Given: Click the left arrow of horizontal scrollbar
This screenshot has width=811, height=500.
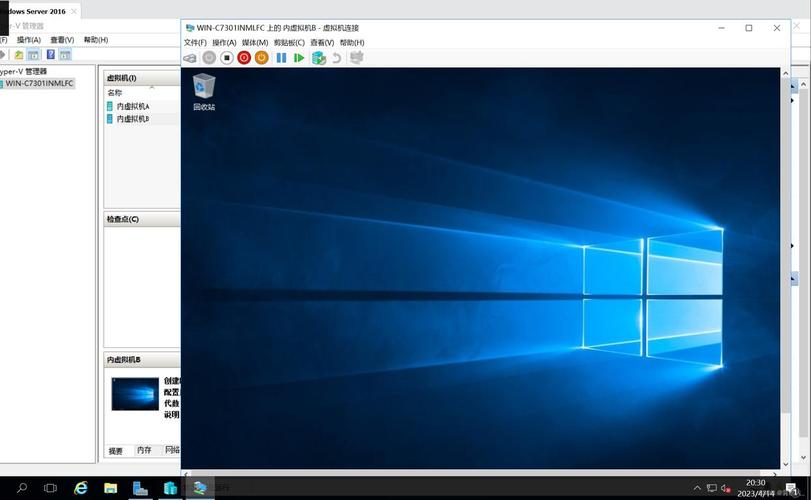Looking at the screenshot, I should tap(185, 473).
